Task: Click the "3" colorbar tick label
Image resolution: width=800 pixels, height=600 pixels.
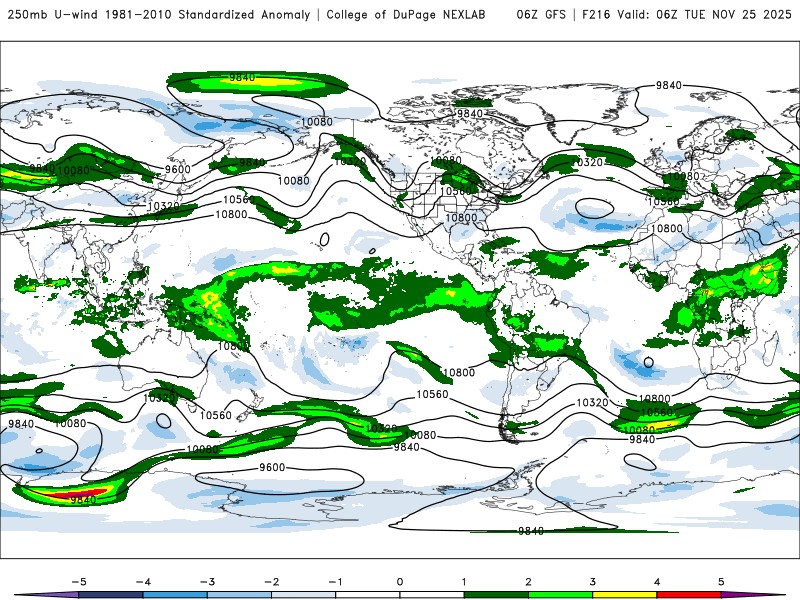Action: (593, 582)
